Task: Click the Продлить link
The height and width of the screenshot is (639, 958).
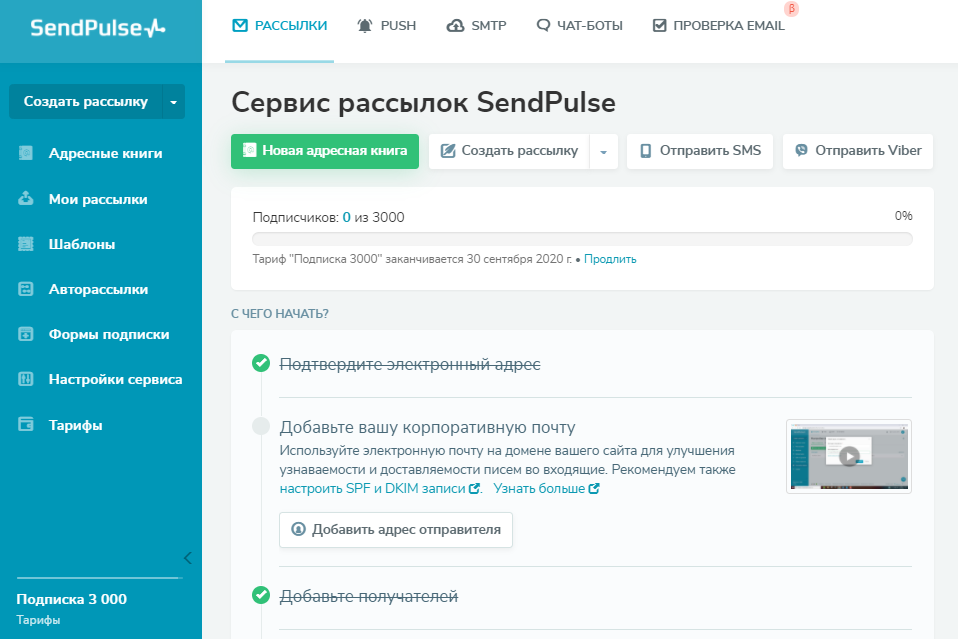Action: 610,259
